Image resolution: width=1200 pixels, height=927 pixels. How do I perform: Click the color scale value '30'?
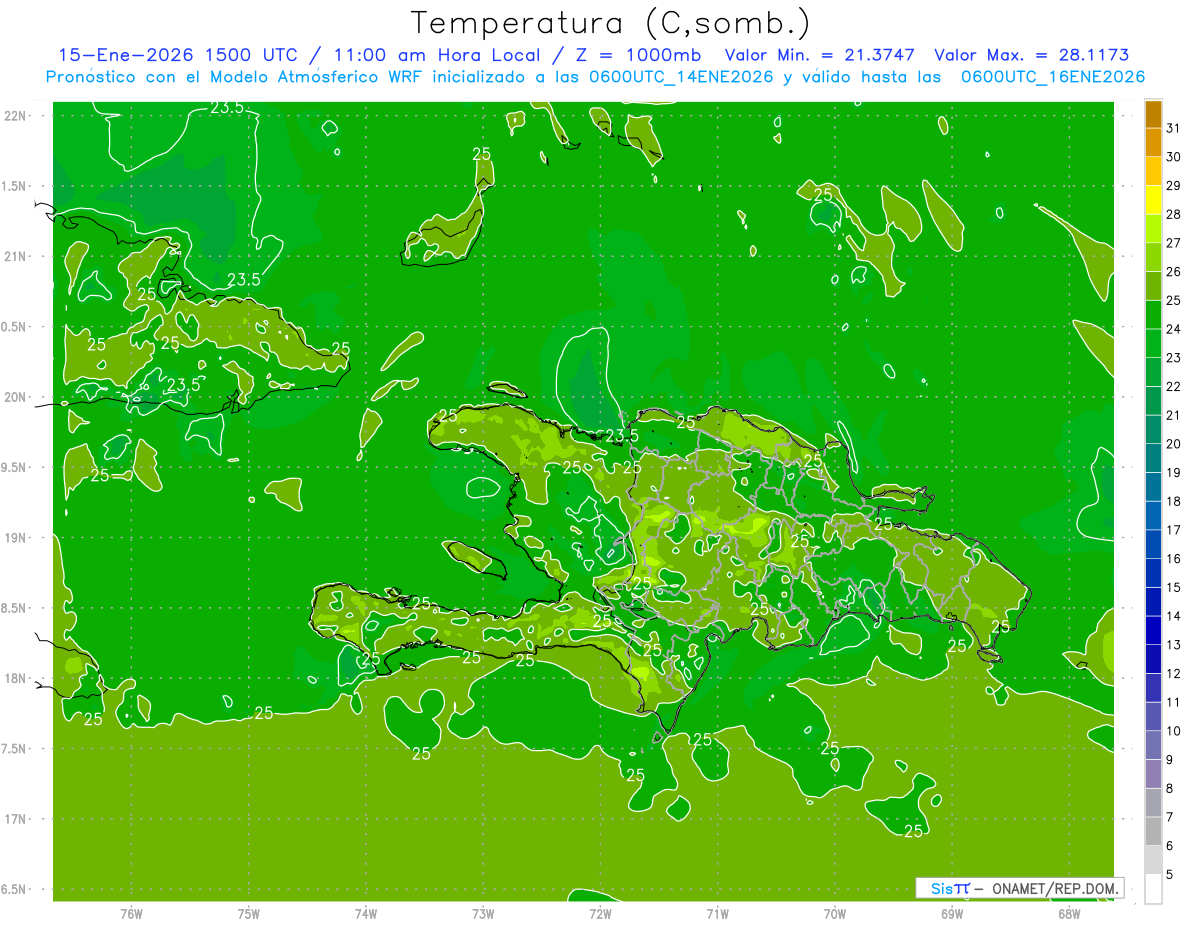tap(1174, 157)
